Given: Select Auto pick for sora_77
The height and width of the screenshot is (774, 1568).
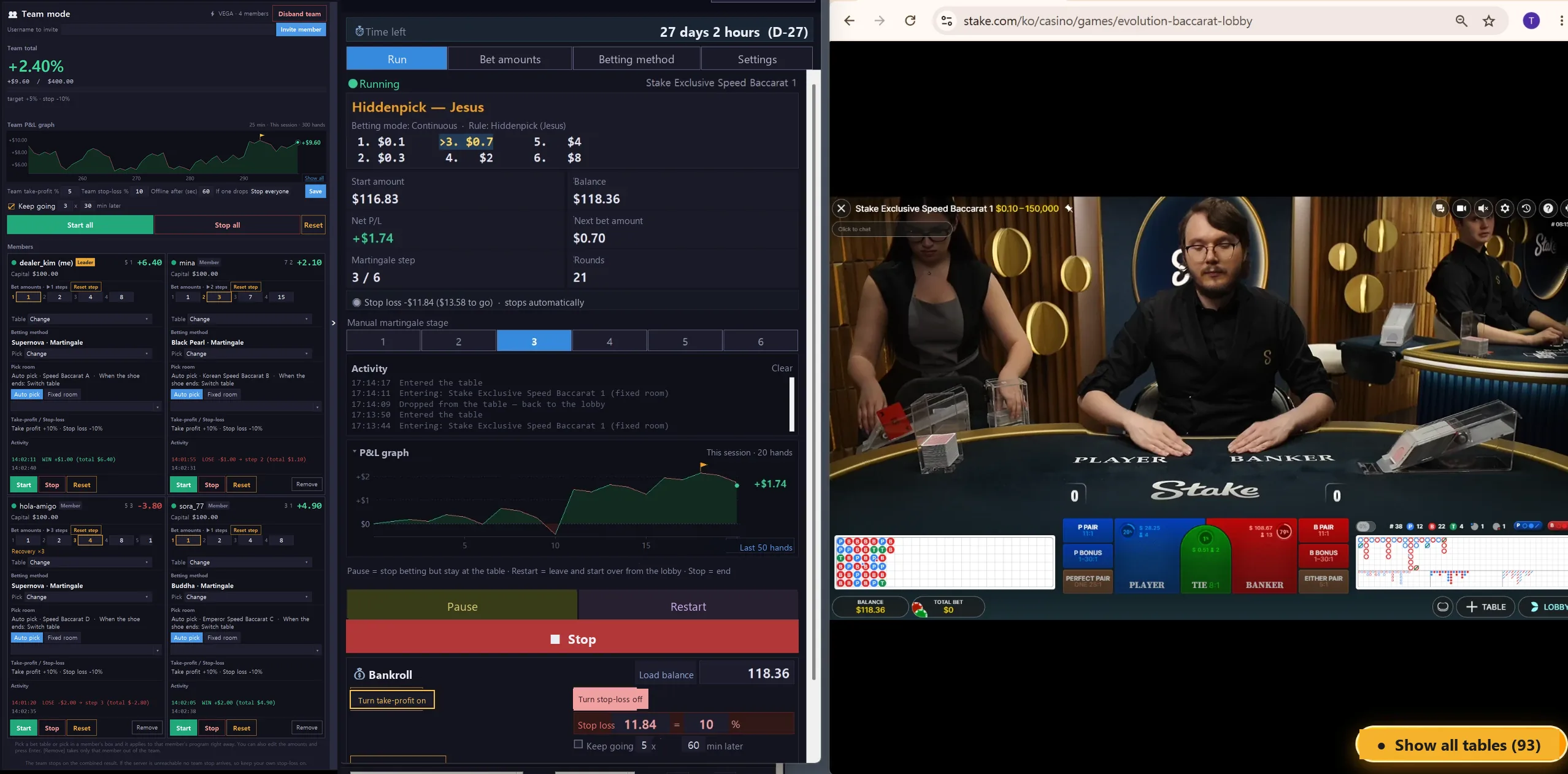Looking at the screenshot, I should (187, 638).
